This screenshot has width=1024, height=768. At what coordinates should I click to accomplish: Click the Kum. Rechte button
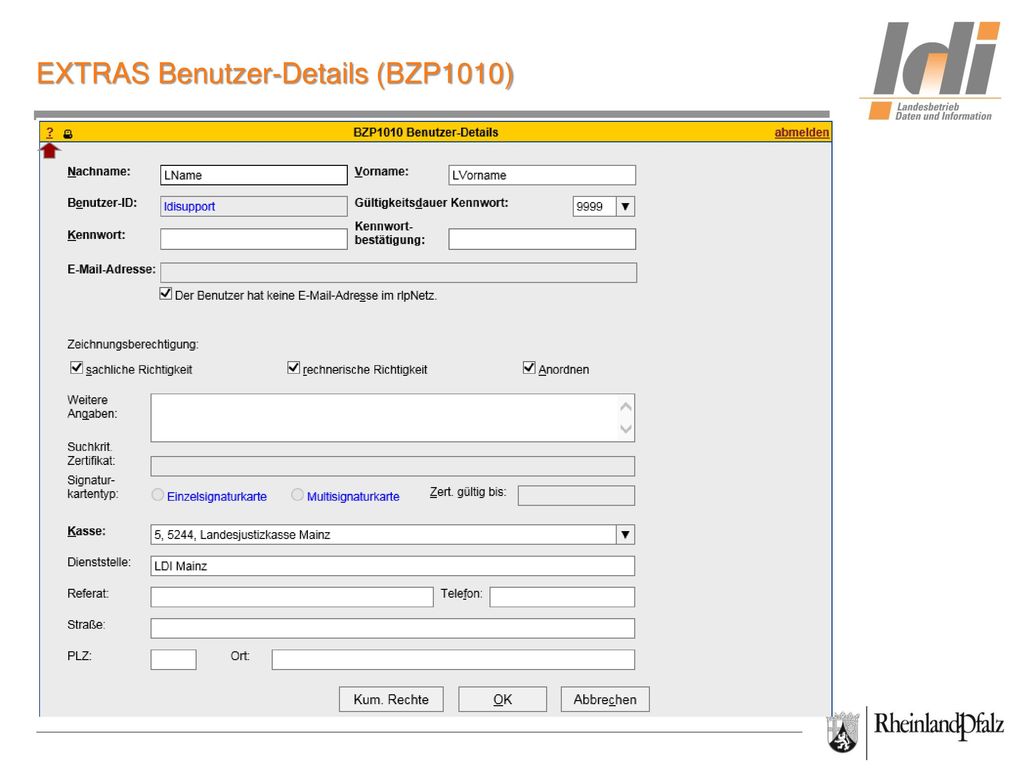tap(391, 699)
